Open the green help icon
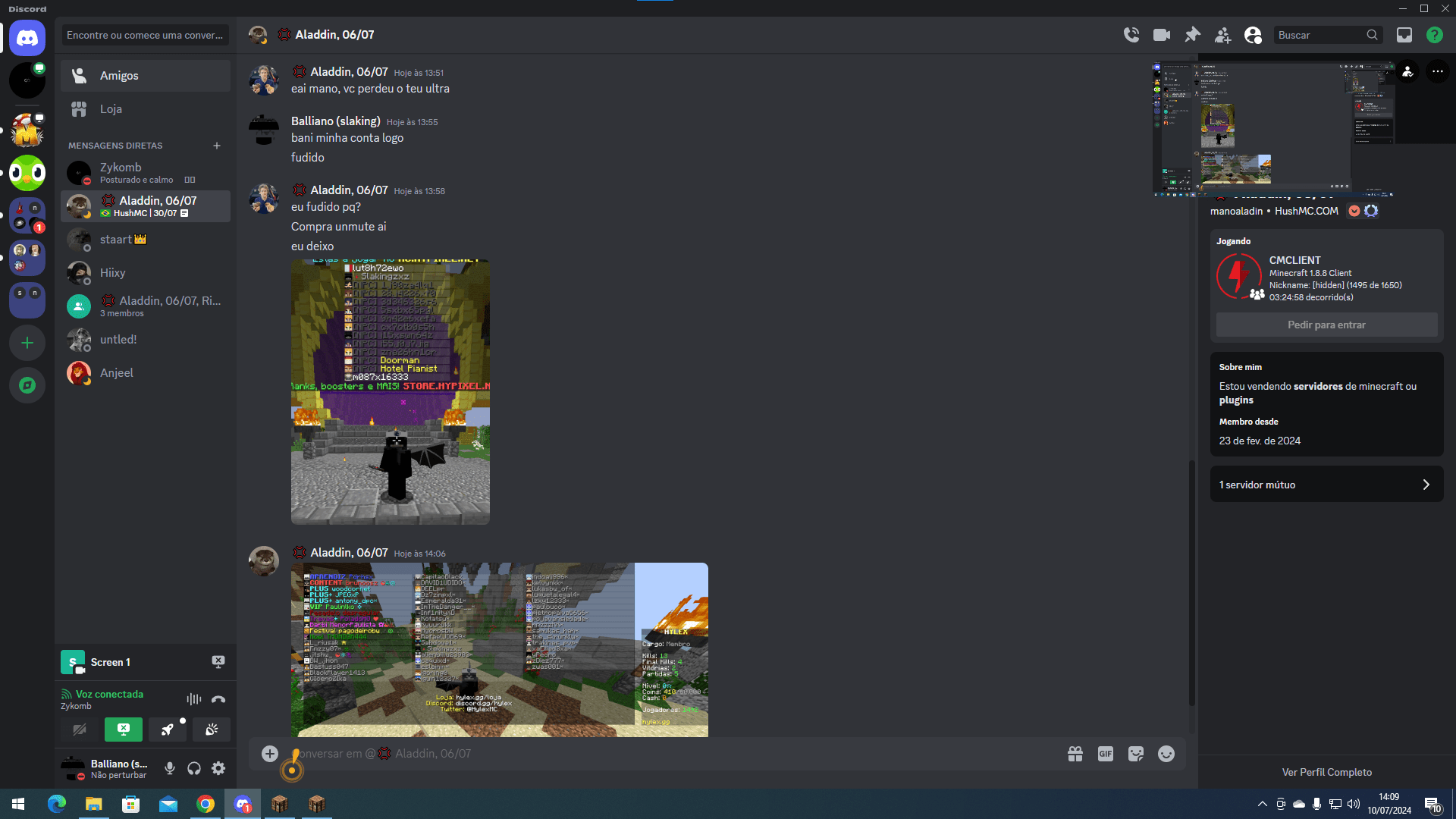This screenshot has width=1456, height=819. [1435, 35]
